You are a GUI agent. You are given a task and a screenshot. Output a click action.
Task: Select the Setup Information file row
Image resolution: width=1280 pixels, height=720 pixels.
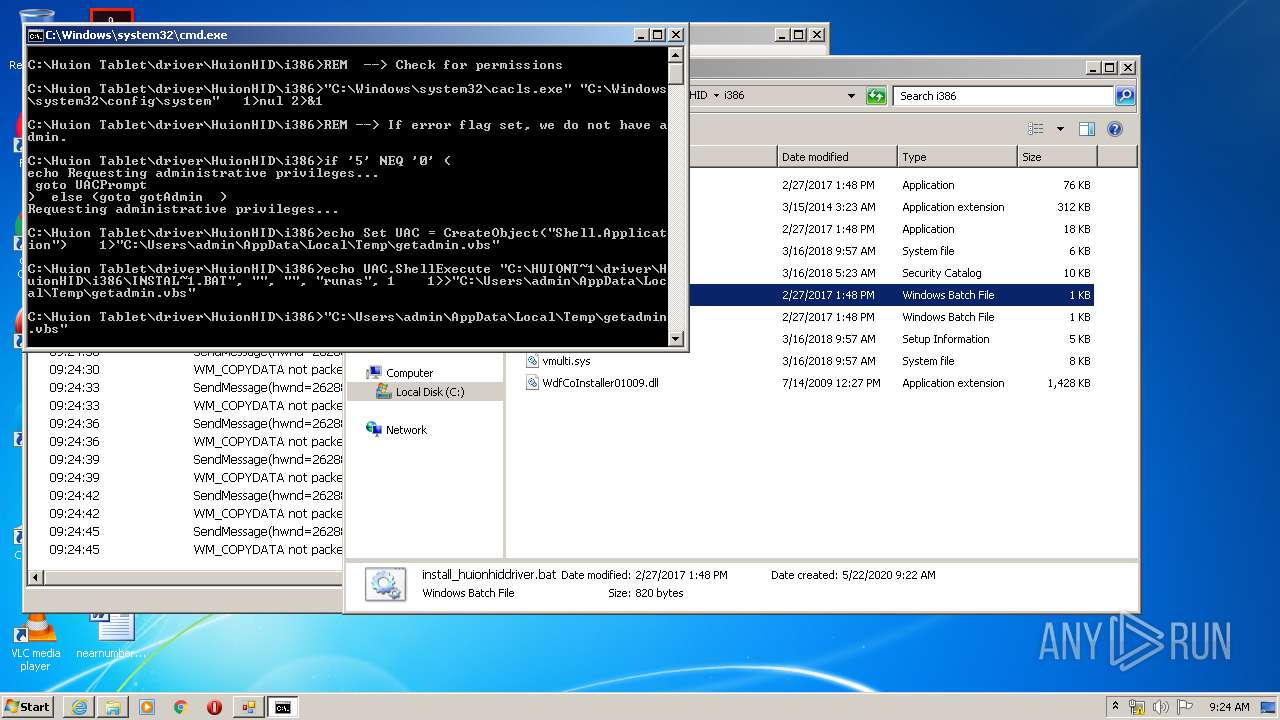890,339
